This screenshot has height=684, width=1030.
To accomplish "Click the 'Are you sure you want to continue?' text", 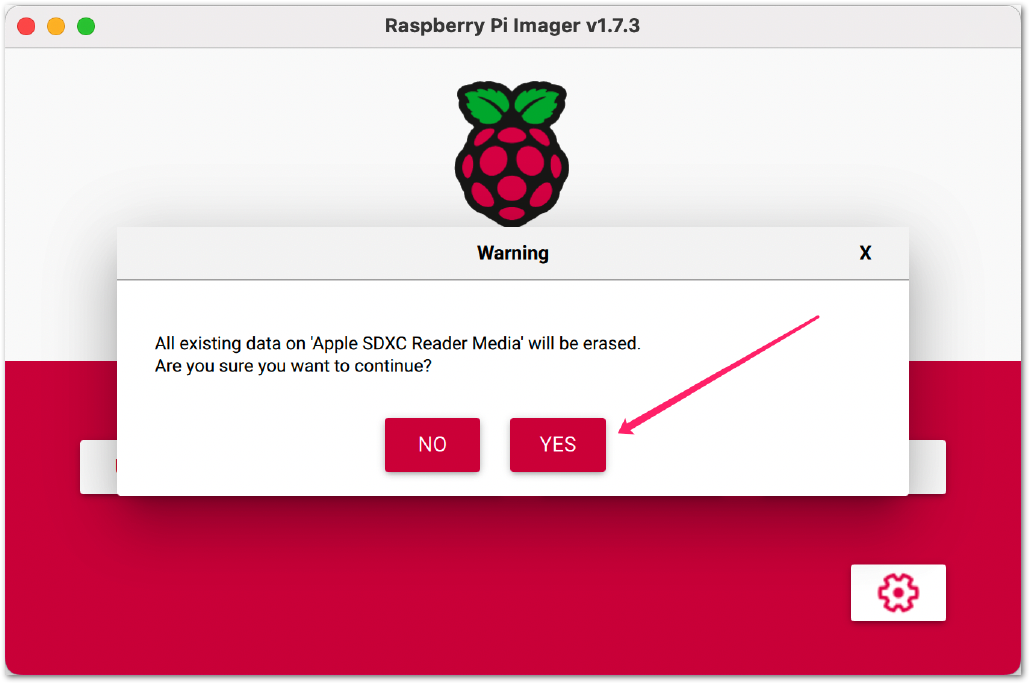I will point(293,366).
